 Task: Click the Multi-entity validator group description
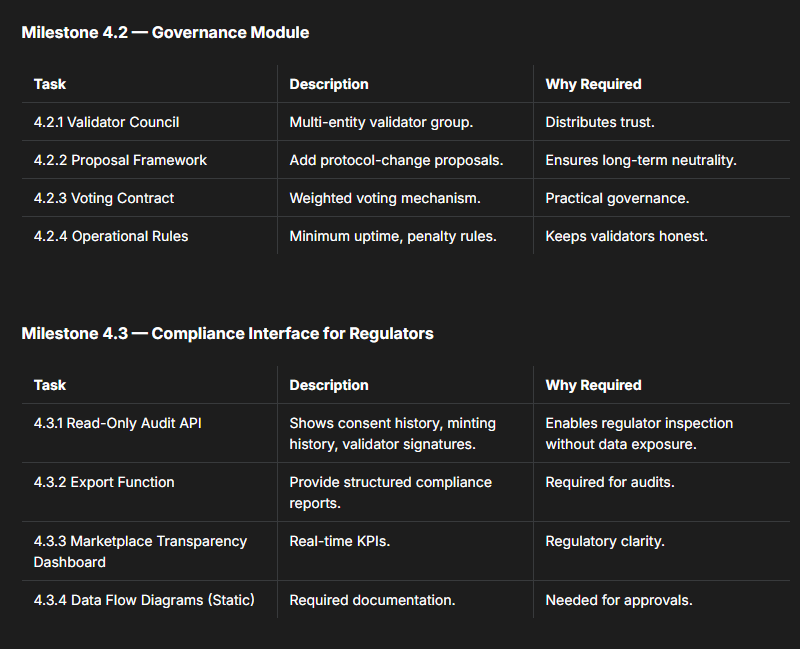coord(381,122)
